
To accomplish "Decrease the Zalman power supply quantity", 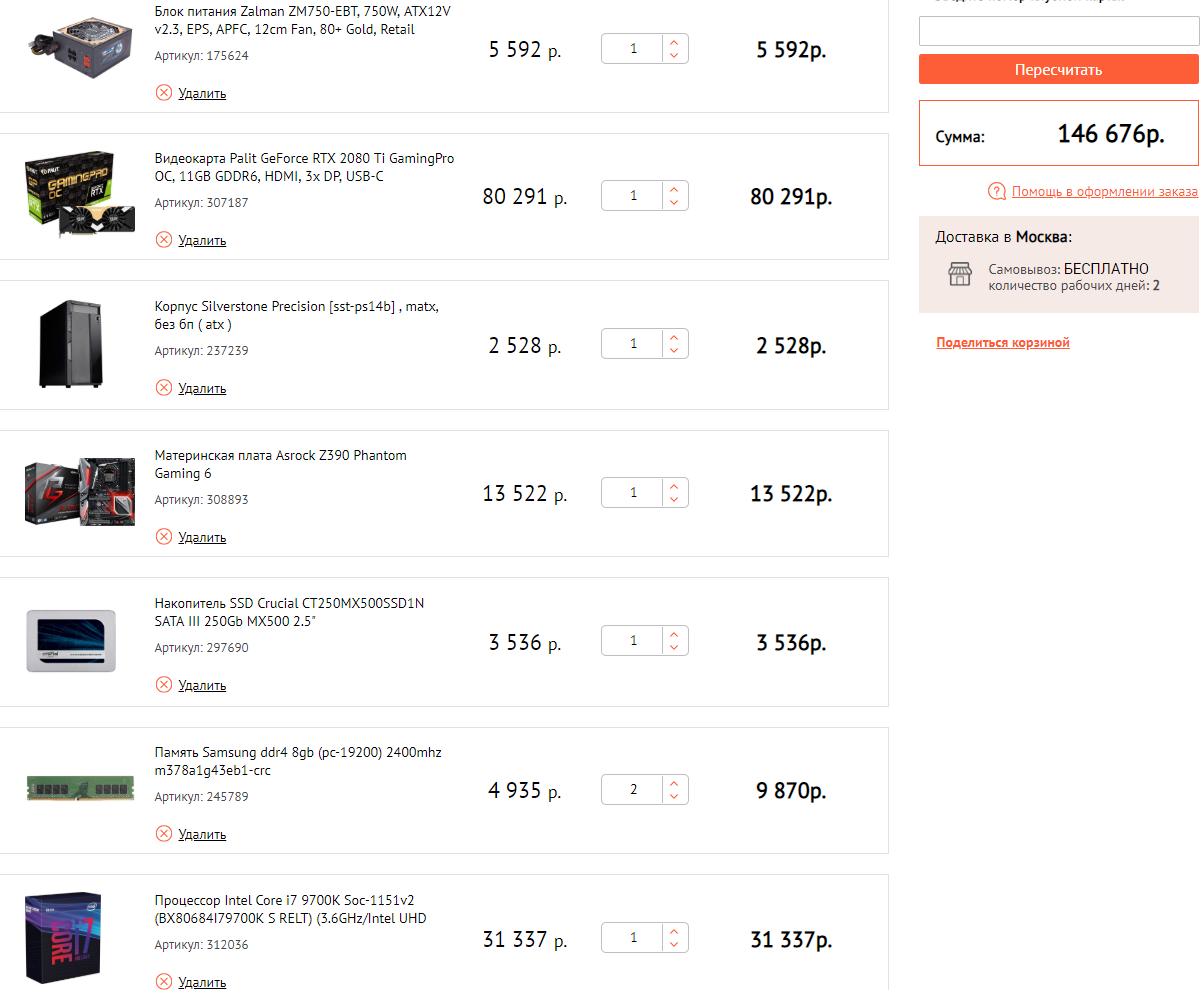I will coord(674,55).
